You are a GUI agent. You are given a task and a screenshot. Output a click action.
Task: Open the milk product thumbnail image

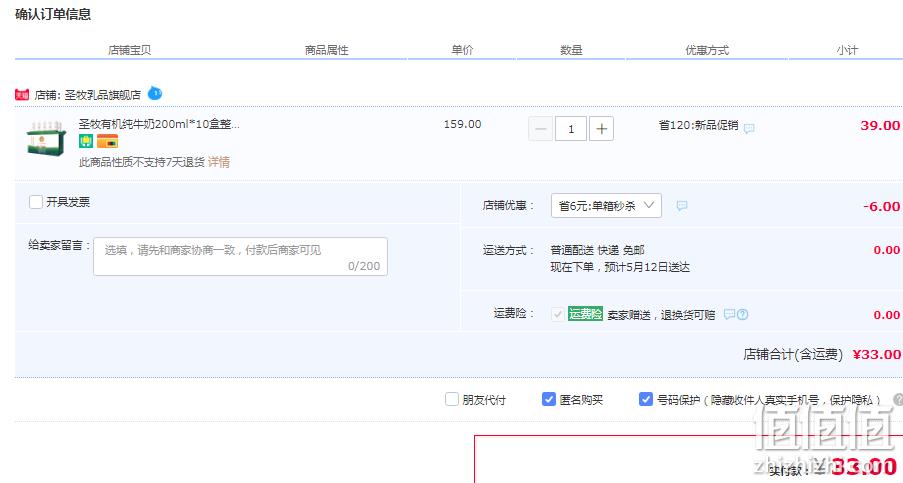(x=46, y=138)
